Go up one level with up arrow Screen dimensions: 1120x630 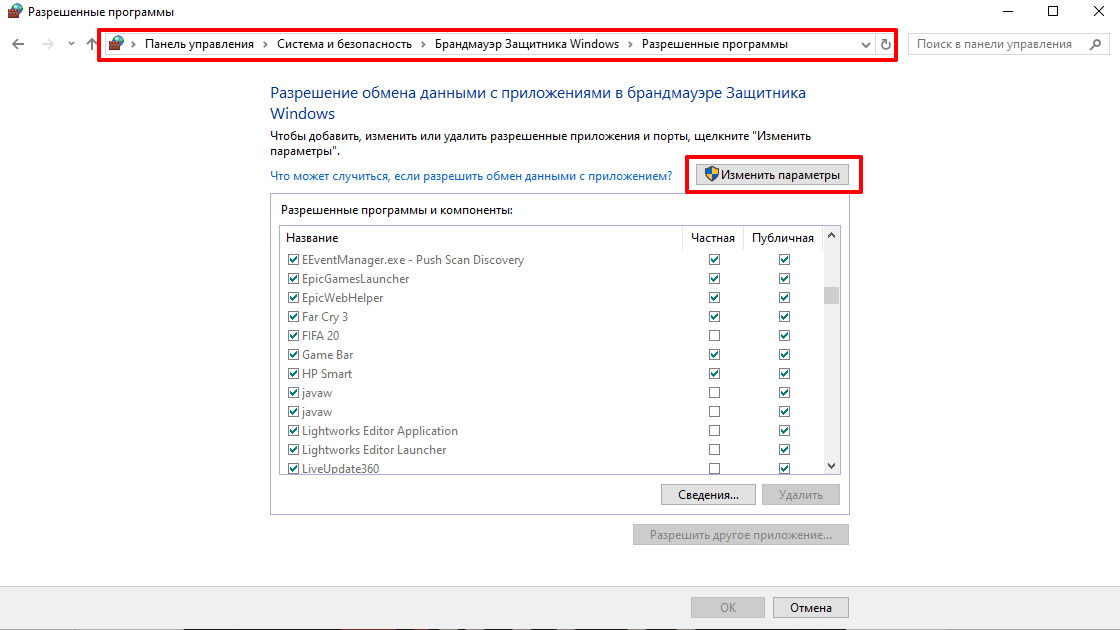[x=92, y=44]
